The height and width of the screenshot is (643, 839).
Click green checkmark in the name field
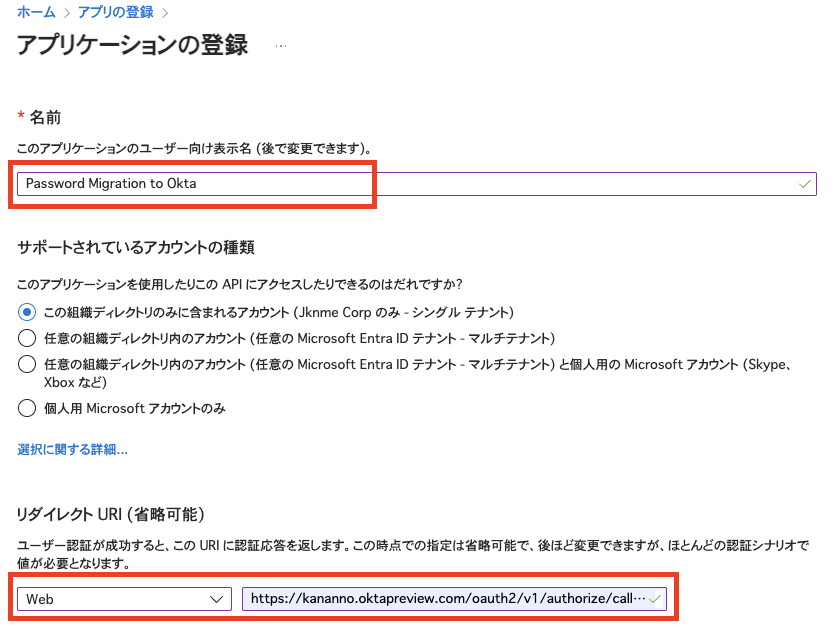pyautogui.click(x=805, y=184)
